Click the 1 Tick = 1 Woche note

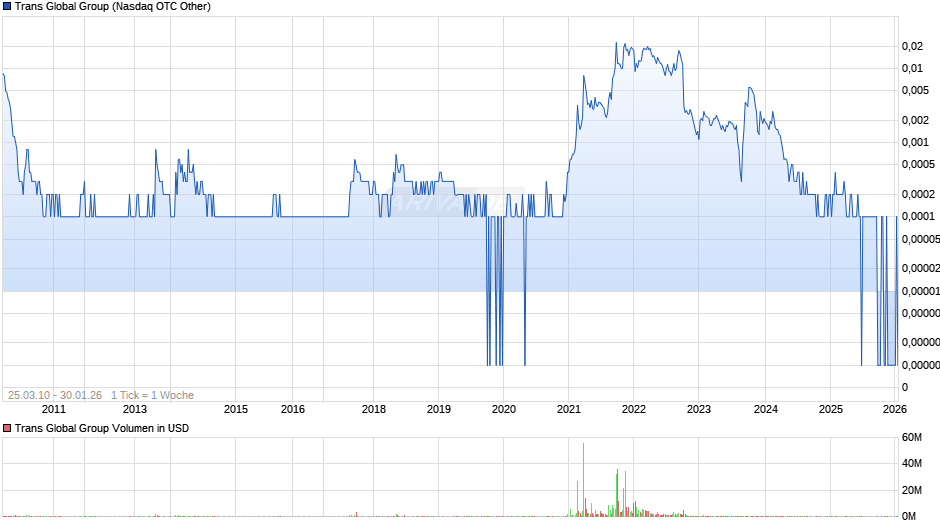(152, 395)
